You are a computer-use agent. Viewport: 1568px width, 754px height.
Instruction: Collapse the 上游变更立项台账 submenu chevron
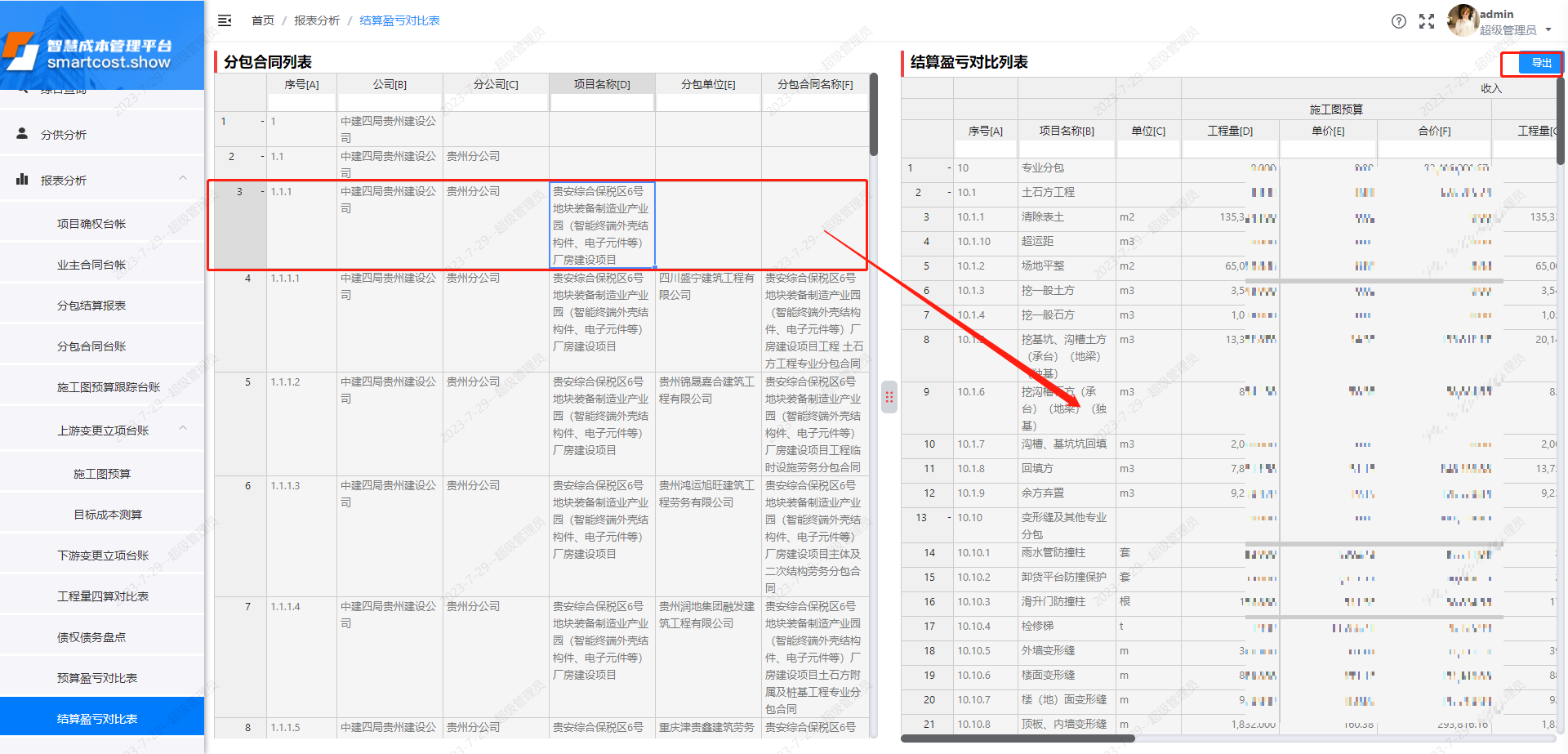[183, 427]
